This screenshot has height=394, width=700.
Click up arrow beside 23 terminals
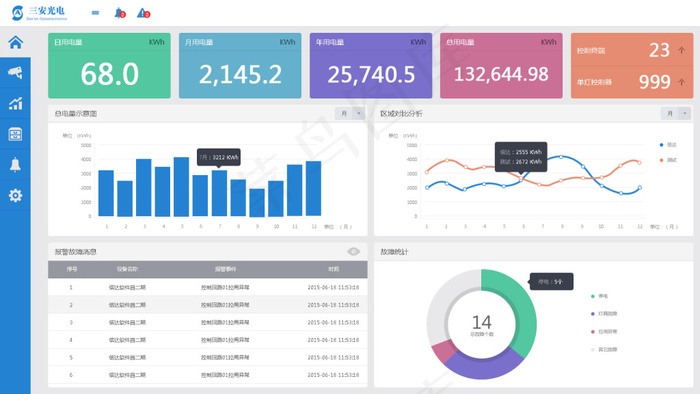[681, 50]
